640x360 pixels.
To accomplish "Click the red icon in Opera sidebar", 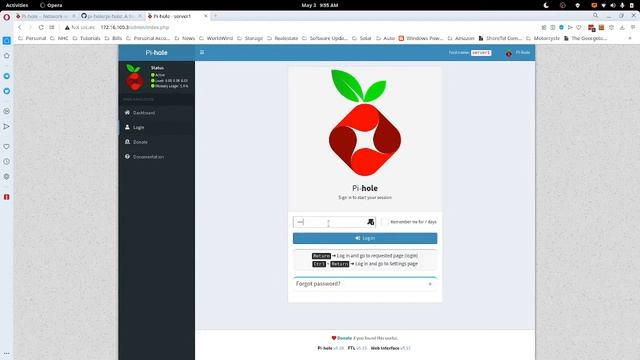I will pos(7,197).
